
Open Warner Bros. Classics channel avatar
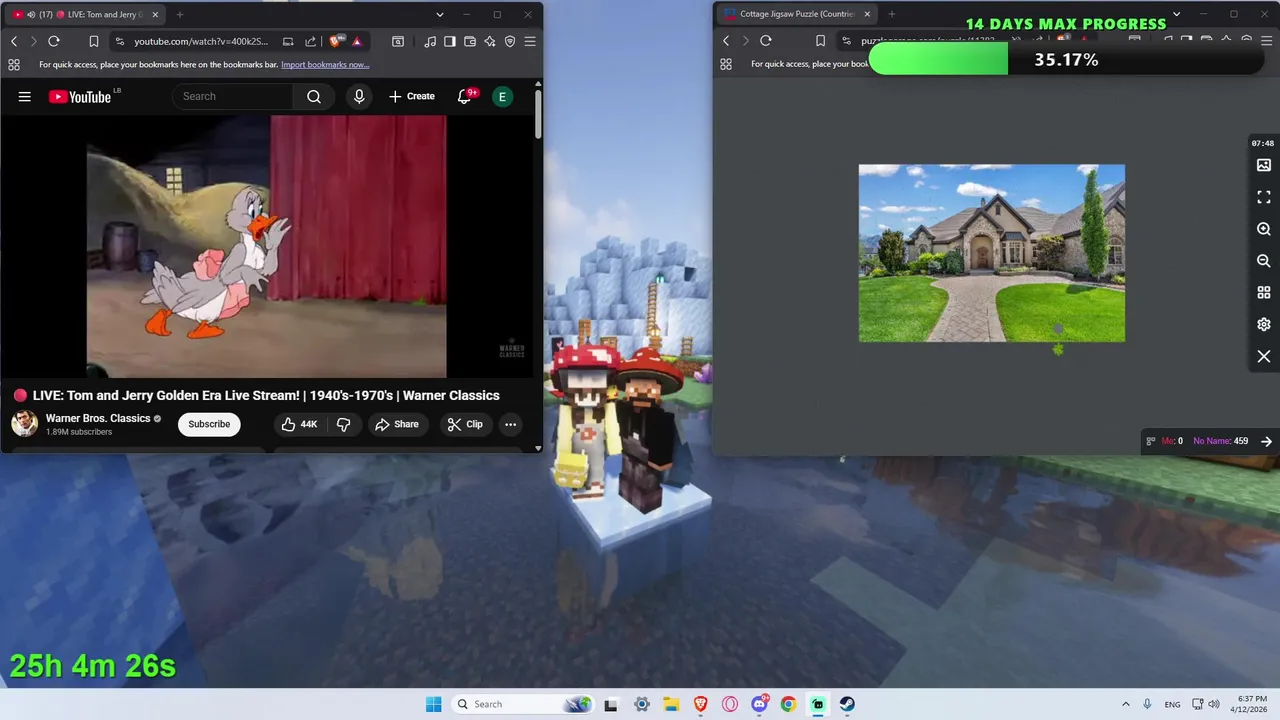coord(25,424)
